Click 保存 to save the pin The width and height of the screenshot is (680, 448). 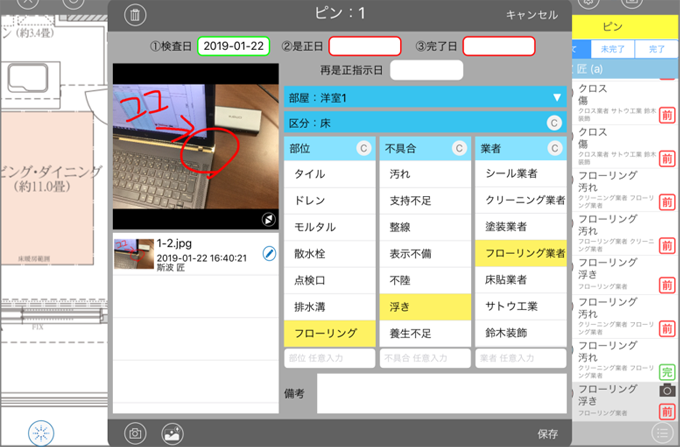coord(548,434)
